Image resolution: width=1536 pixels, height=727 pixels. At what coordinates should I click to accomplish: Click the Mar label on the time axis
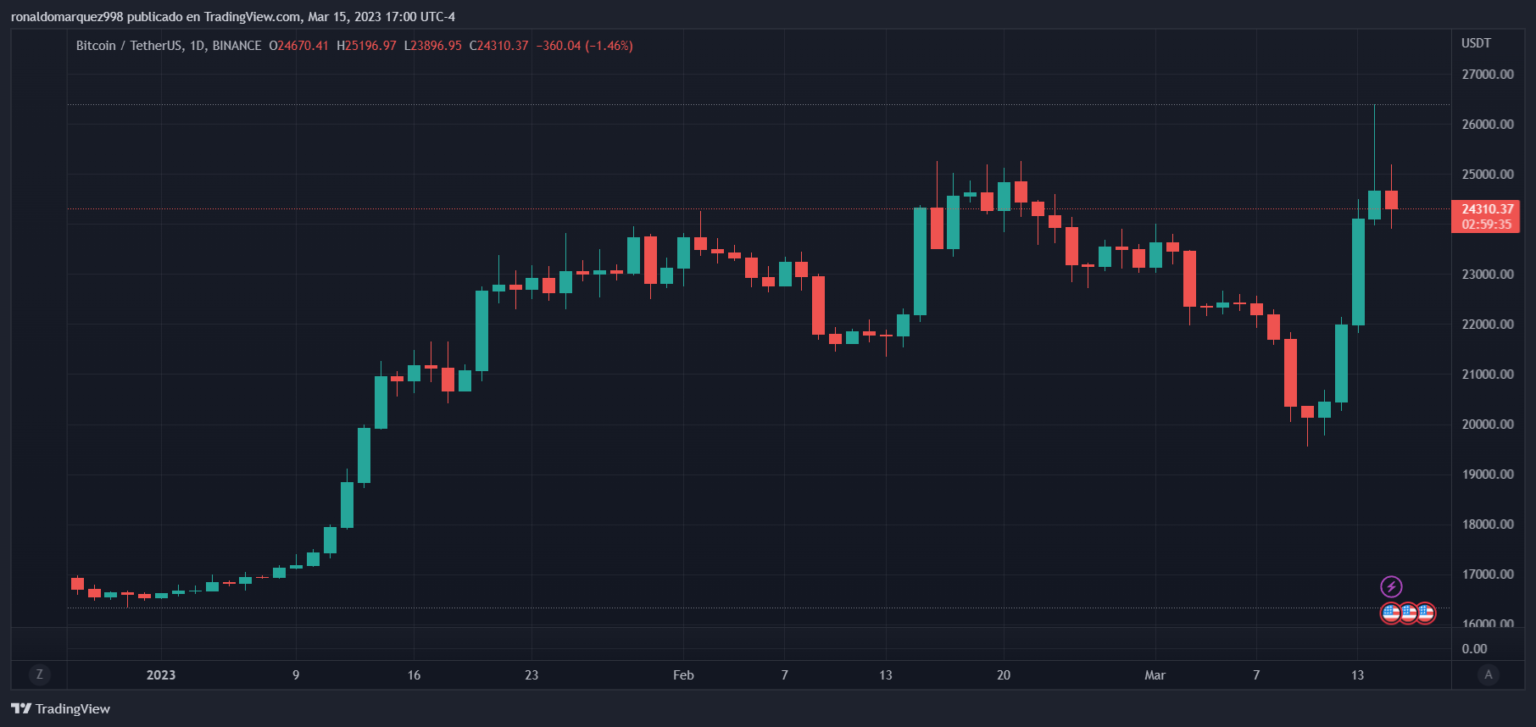(x=1155, y=675)
